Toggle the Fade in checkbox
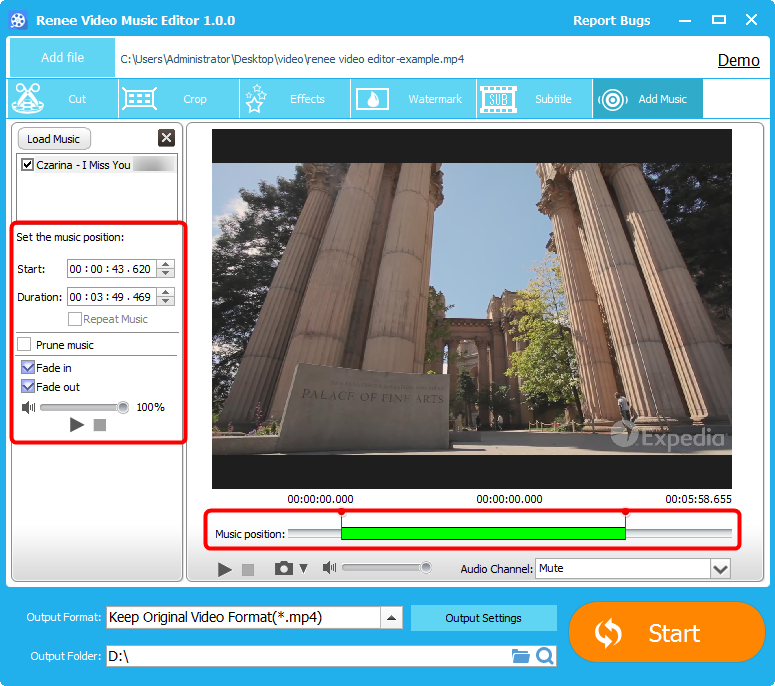Viewport: 775px width, 686px height. click(28, 368)
